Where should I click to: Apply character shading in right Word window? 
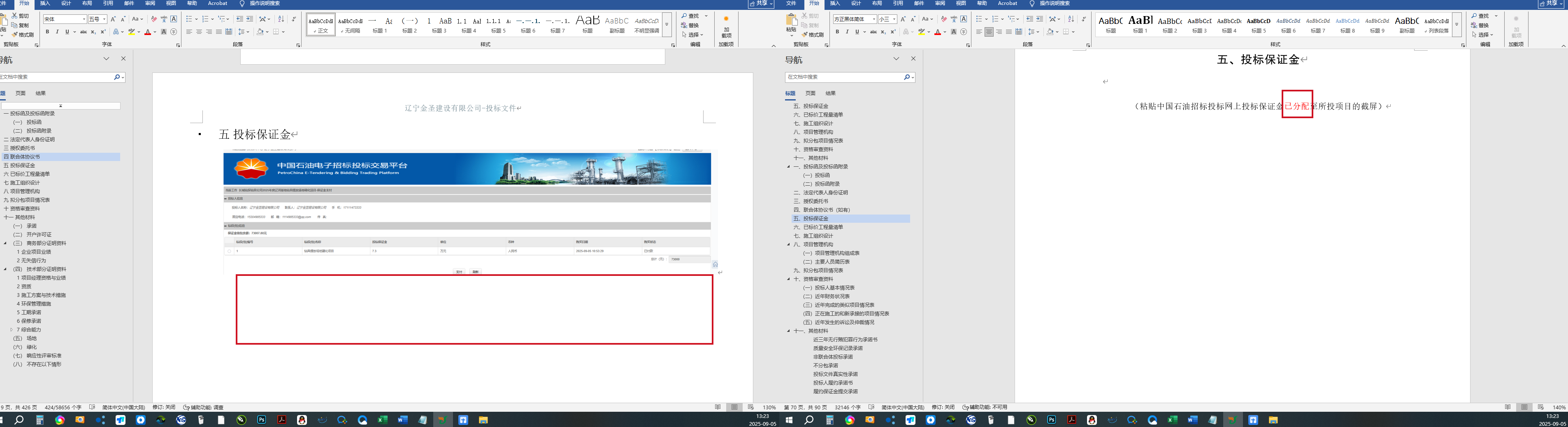[x=954, y=32]
